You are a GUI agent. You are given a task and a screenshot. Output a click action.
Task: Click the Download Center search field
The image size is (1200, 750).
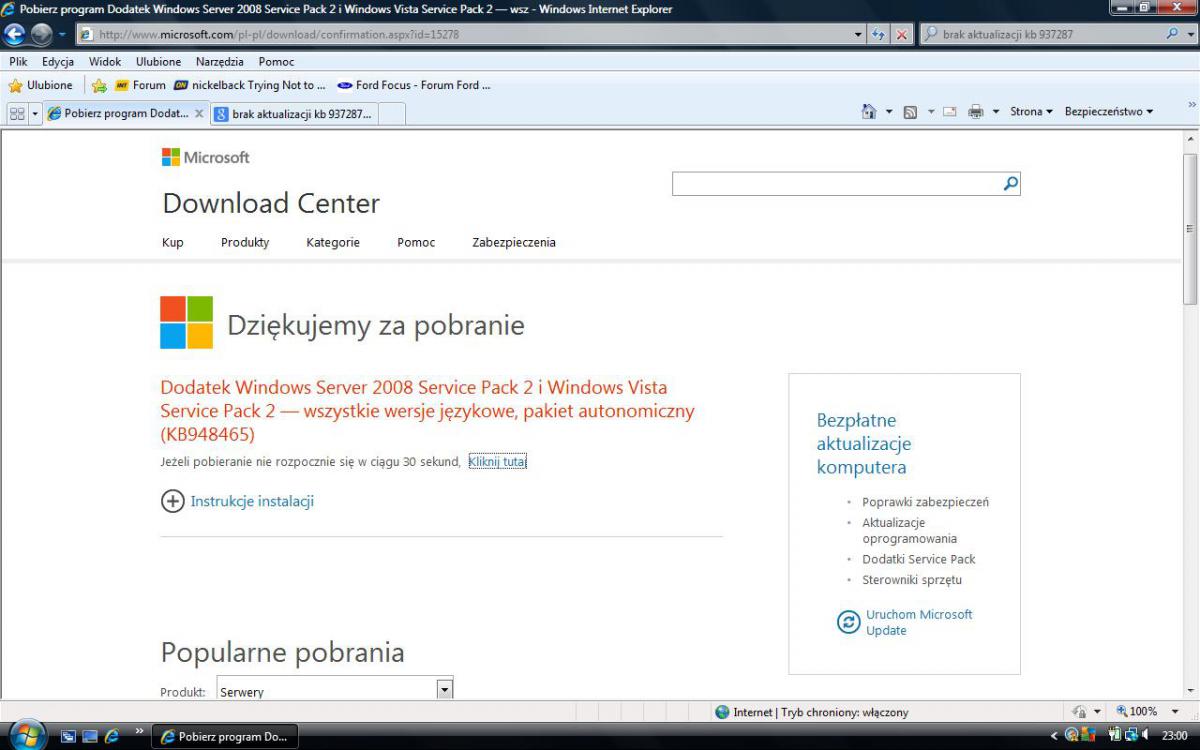837,184
